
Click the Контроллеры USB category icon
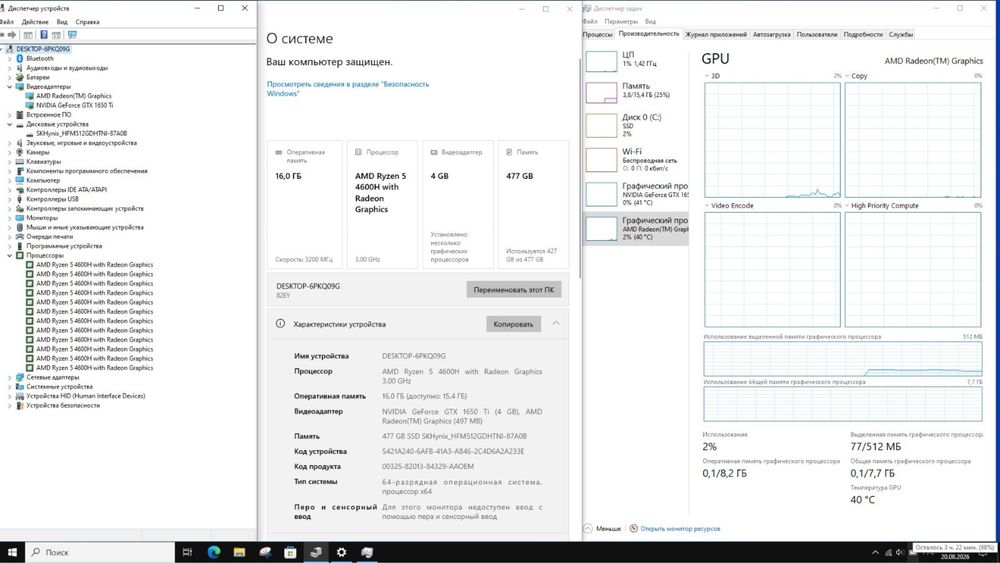click(x=20, y=199)
